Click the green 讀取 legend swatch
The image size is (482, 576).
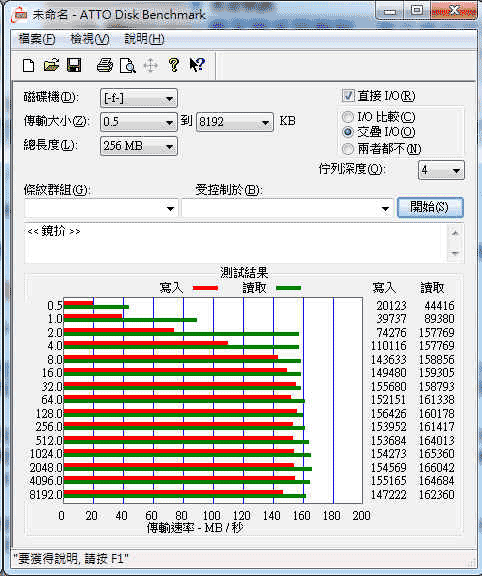pyautogui.click(x=288, y=288)
